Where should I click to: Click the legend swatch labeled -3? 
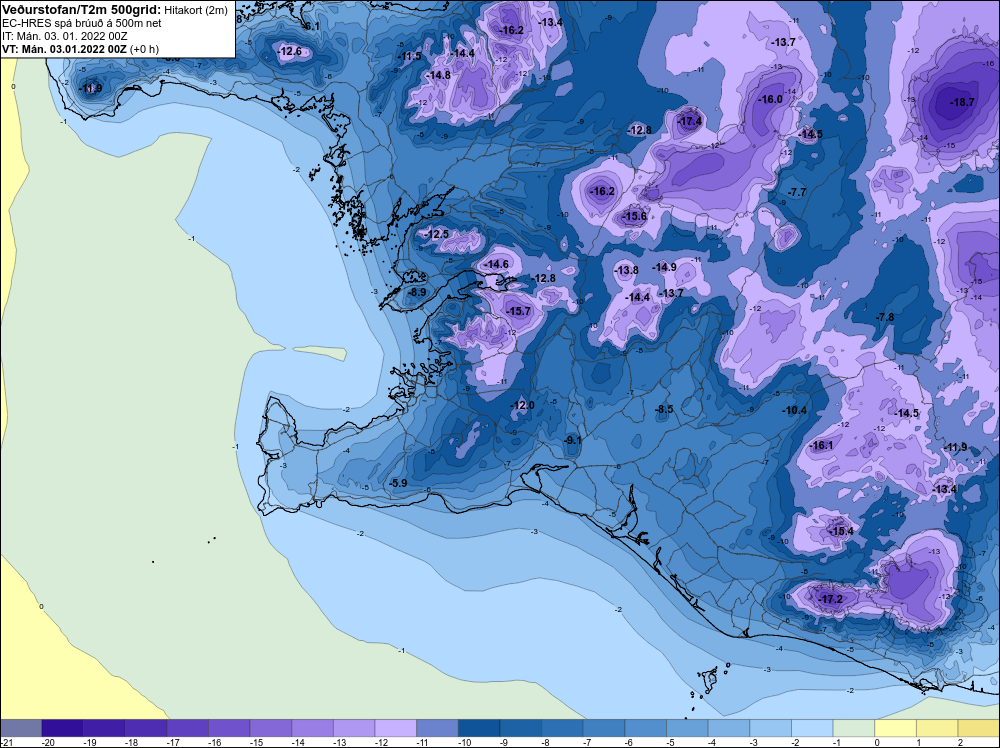(x=771, y=728)
